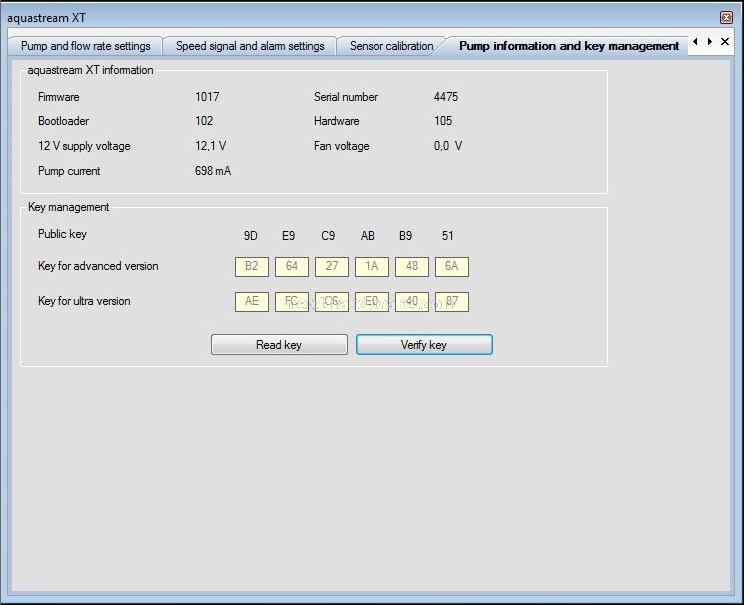Select ultra version key field E0
Screen dimensions: 744x605
[372, 301]
